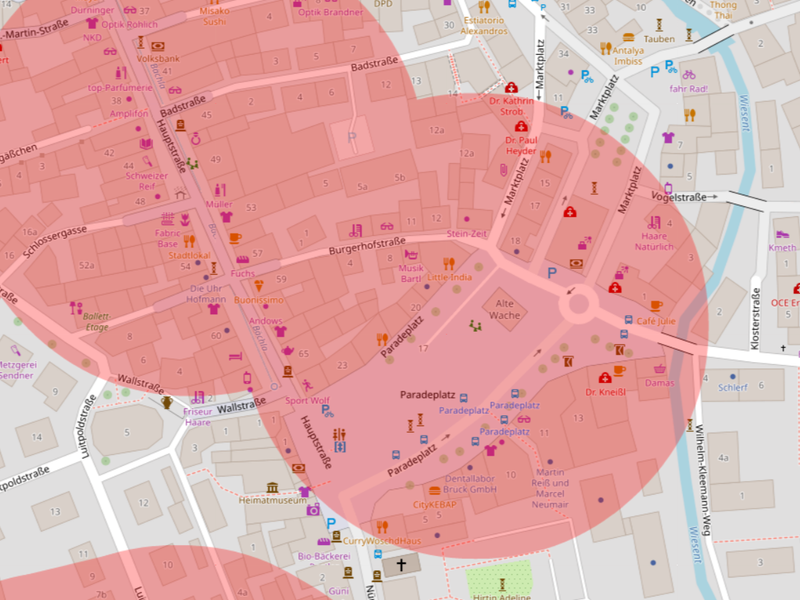Select the Alte Wache building label
The width and height of the screenshot is (800, 600).
505,309
